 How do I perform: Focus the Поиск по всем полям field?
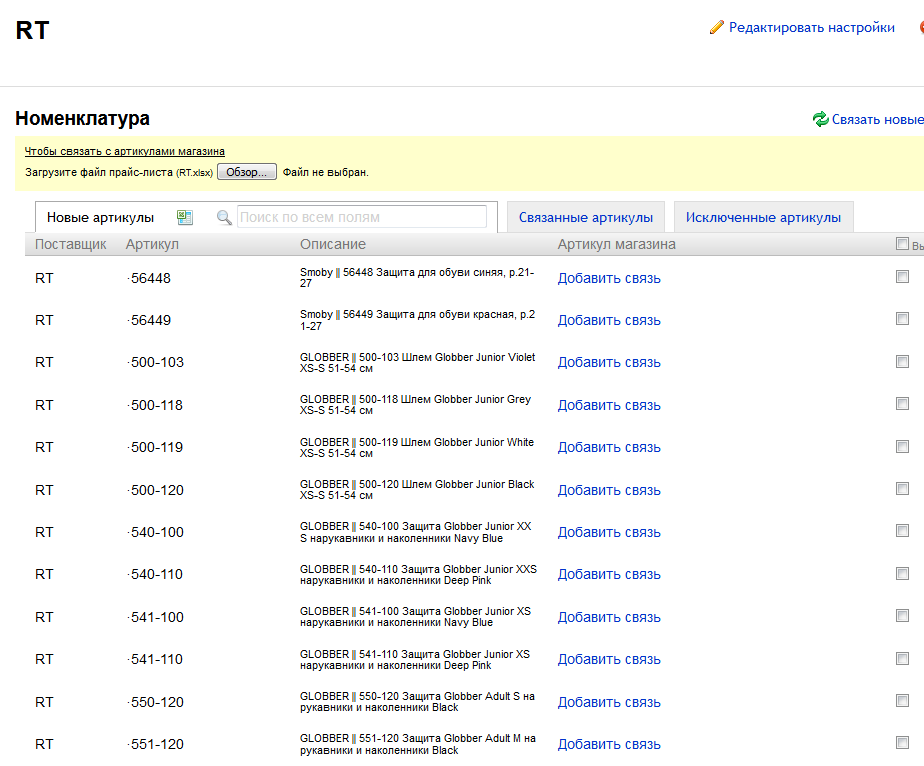click(x=362, y=217)
